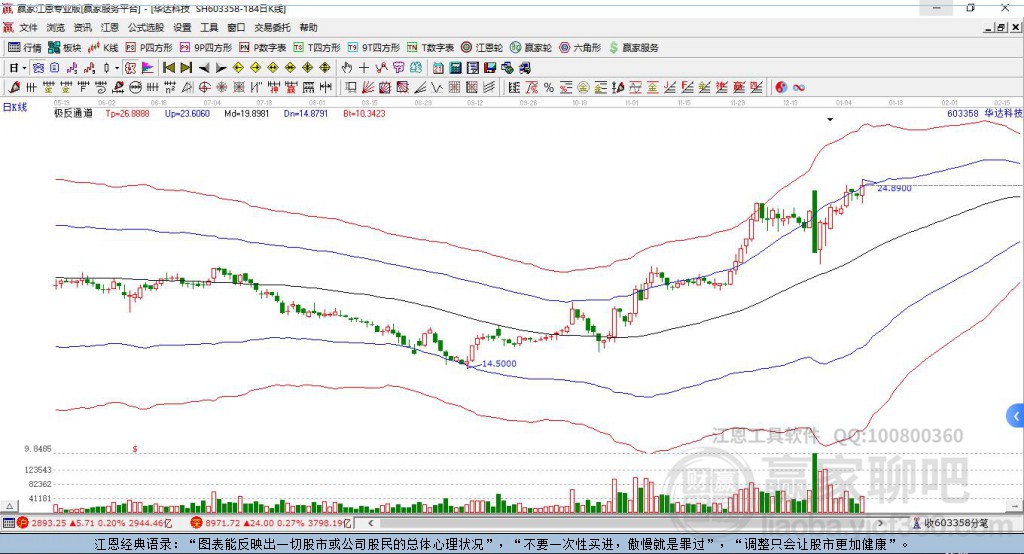
Task: Open the 赢家轮 wheel tool
Action: (531, 48)
